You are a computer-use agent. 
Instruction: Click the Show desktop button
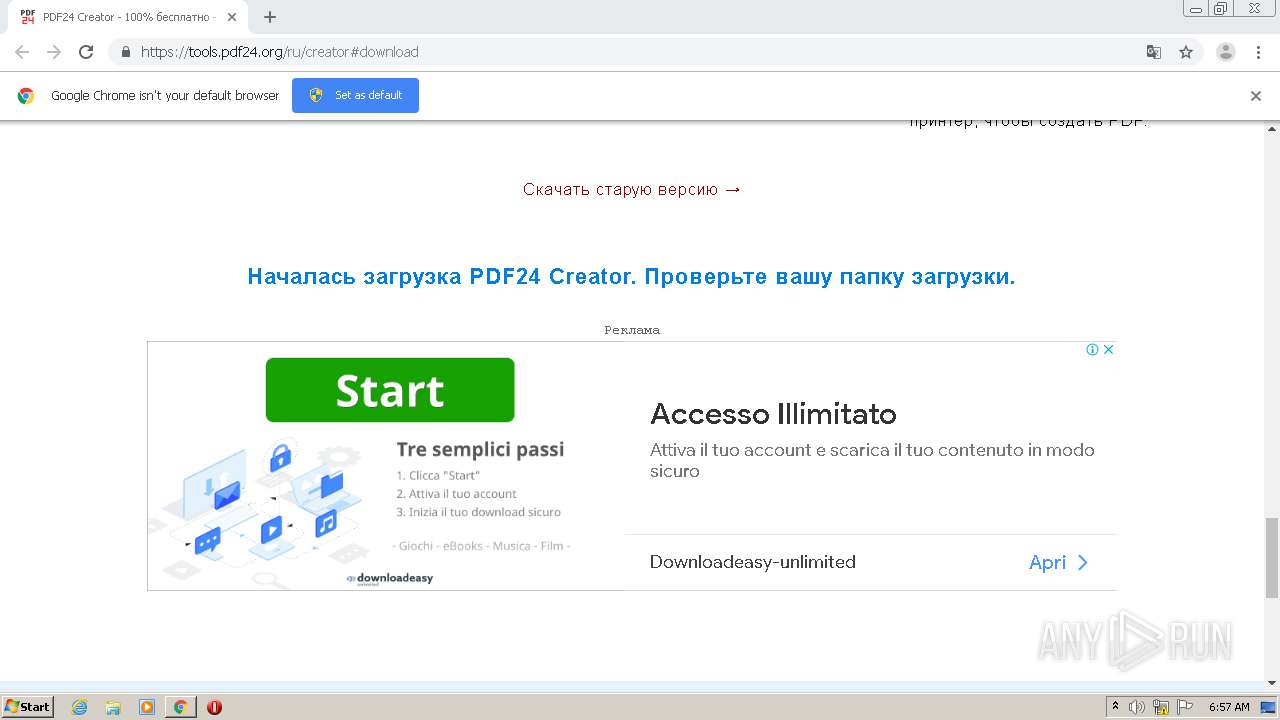pos(1269,707)
